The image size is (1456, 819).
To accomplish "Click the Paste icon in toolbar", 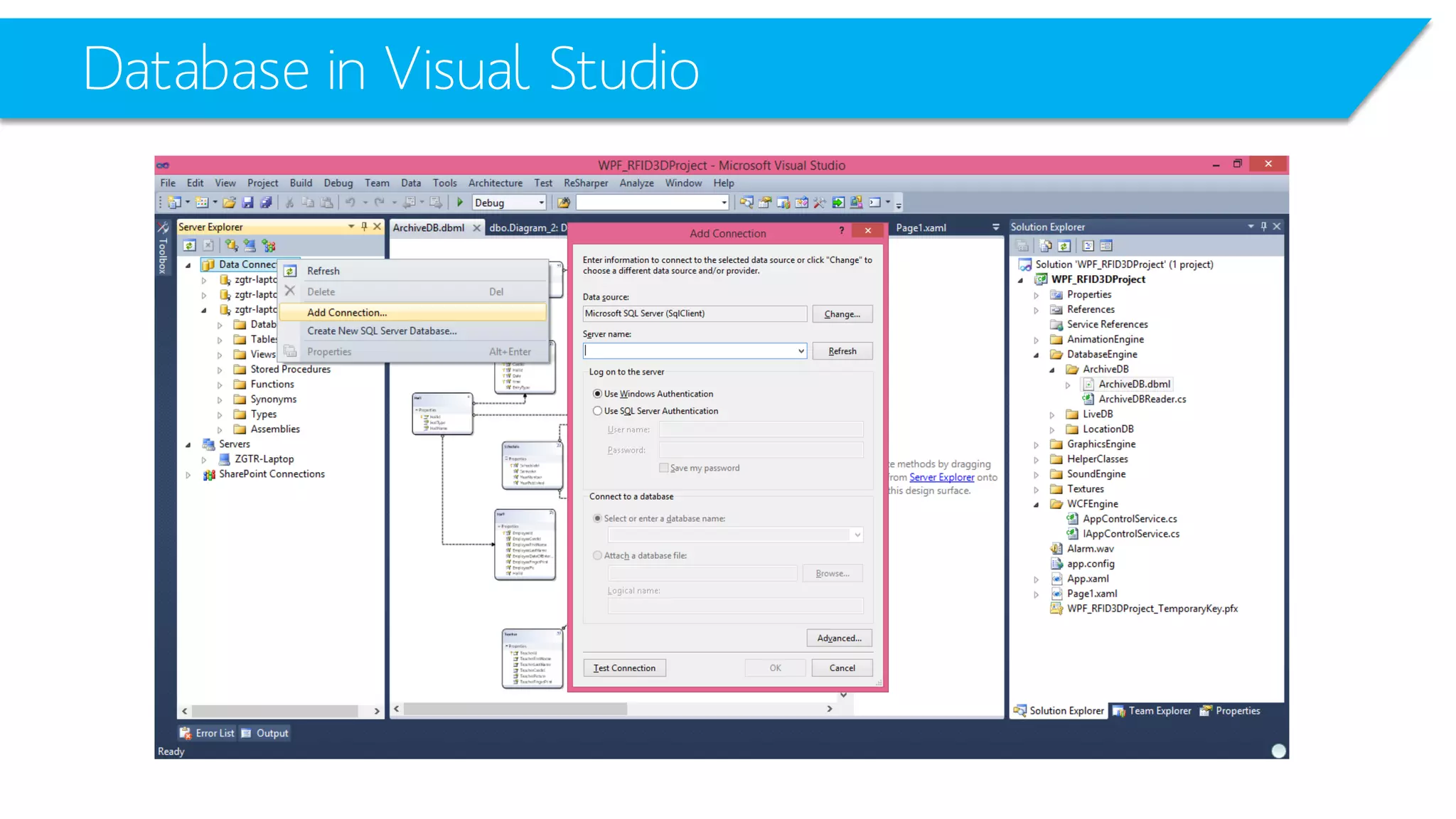I will pyautogui.click(x=326, y=203).
